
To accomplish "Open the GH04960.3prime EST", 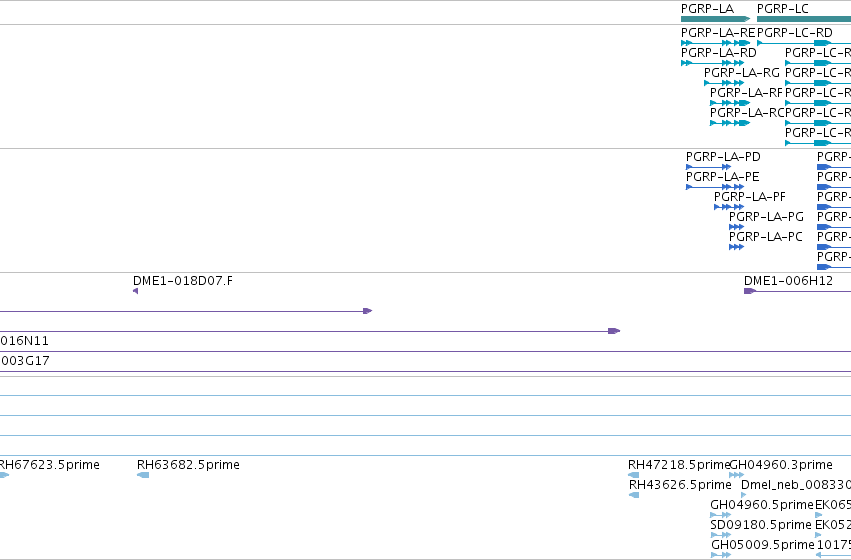I will pos(736,475).
